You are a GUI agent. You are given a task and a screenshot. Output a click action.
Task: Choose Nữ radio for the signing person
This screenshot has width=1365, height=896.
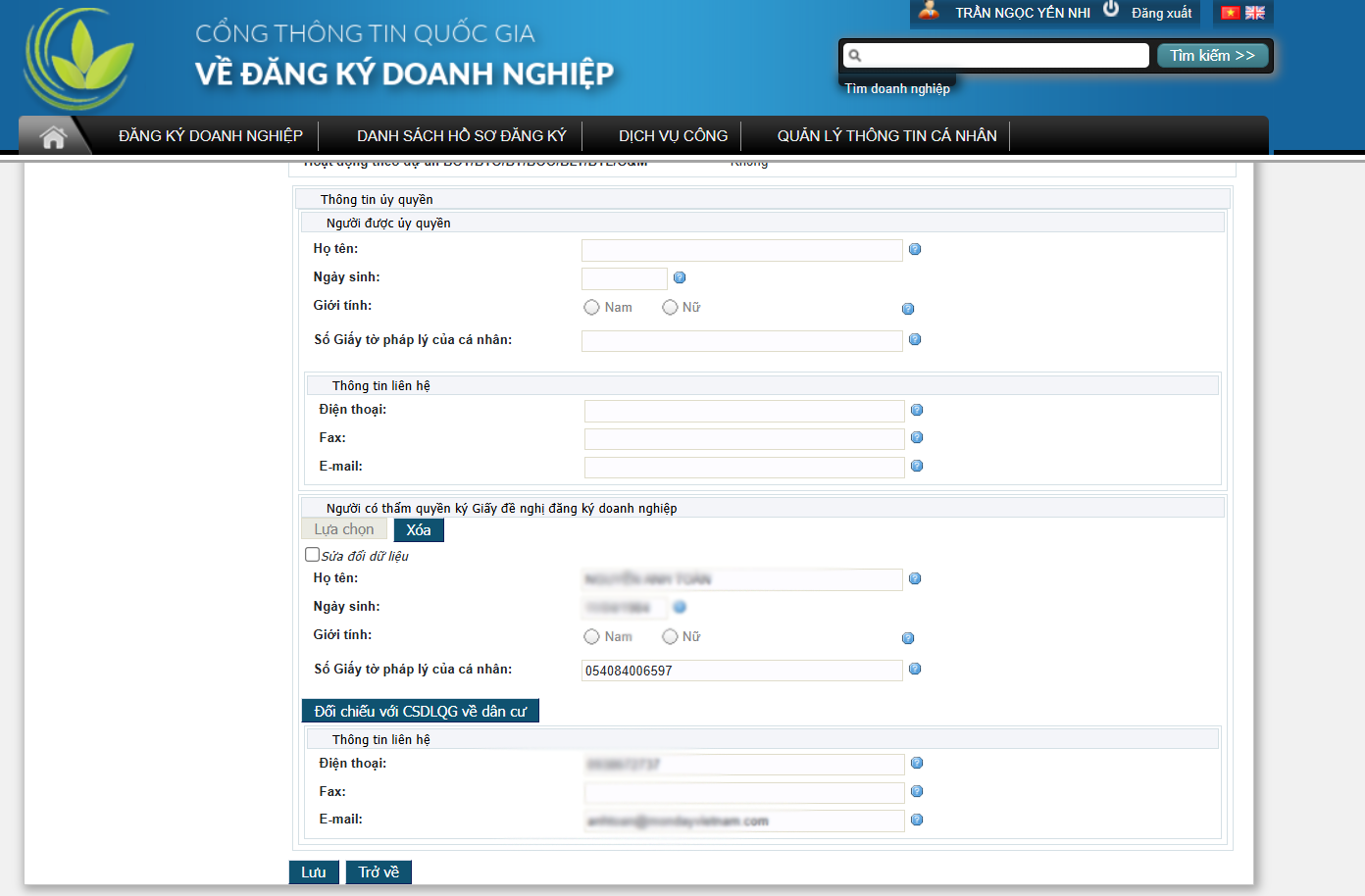pos(670,637)
